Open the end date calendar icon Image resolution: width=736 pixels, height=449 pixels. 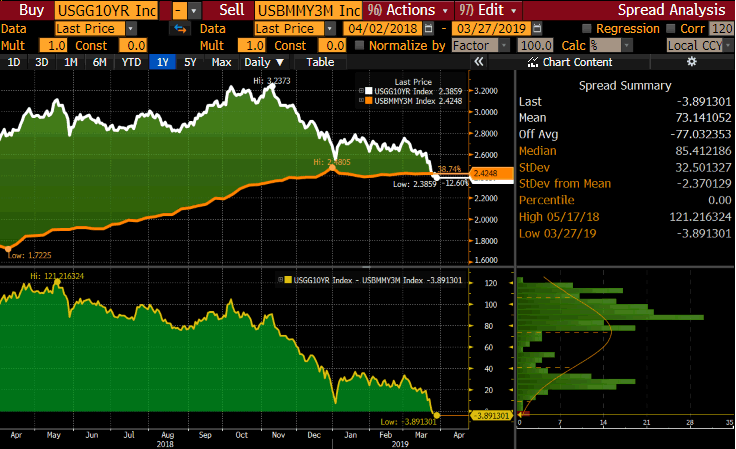537,29
